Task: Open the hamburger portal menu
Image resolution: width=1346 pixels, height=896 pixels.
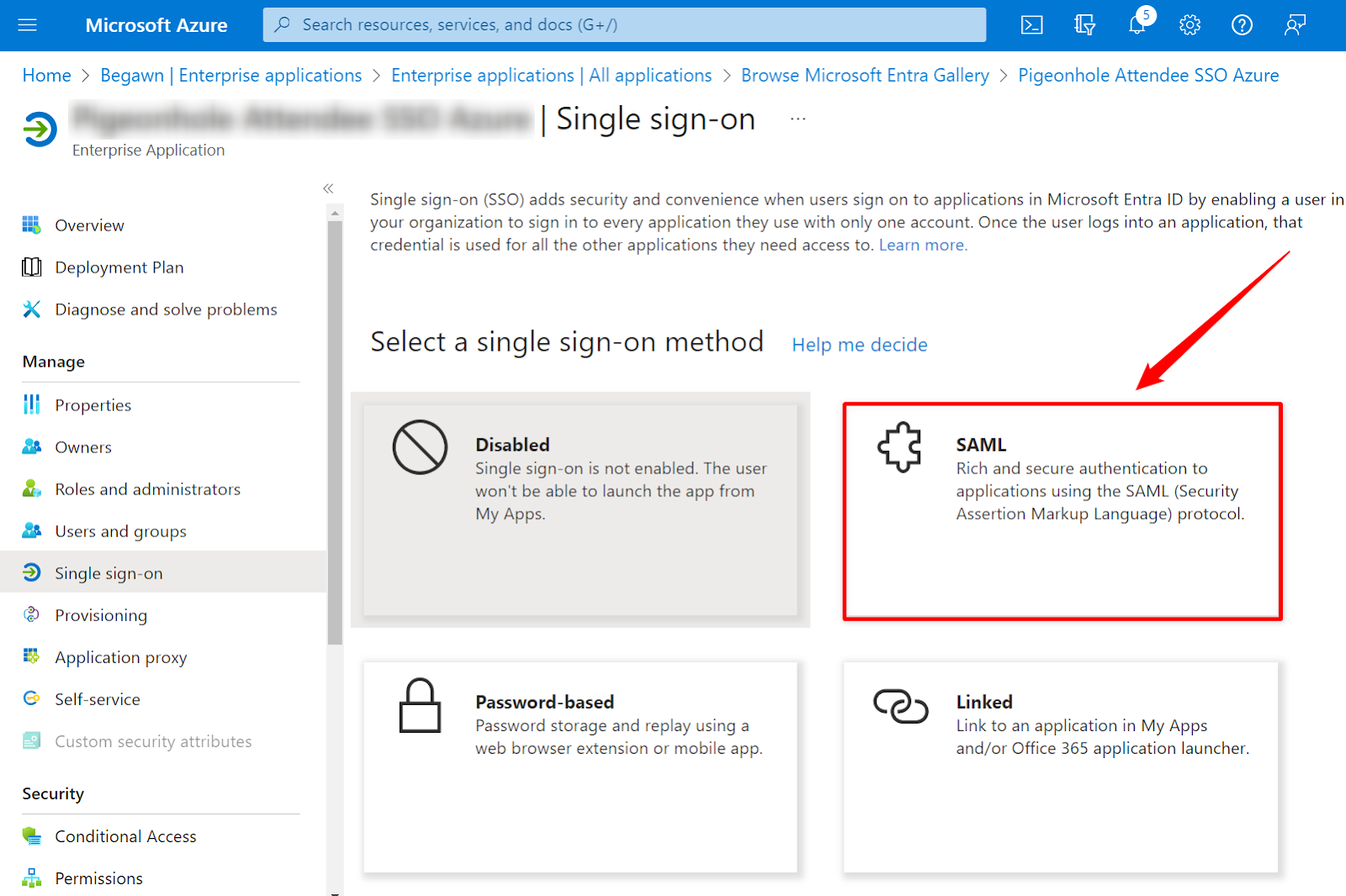Action: pyautogui.click(x=28, y=25)
